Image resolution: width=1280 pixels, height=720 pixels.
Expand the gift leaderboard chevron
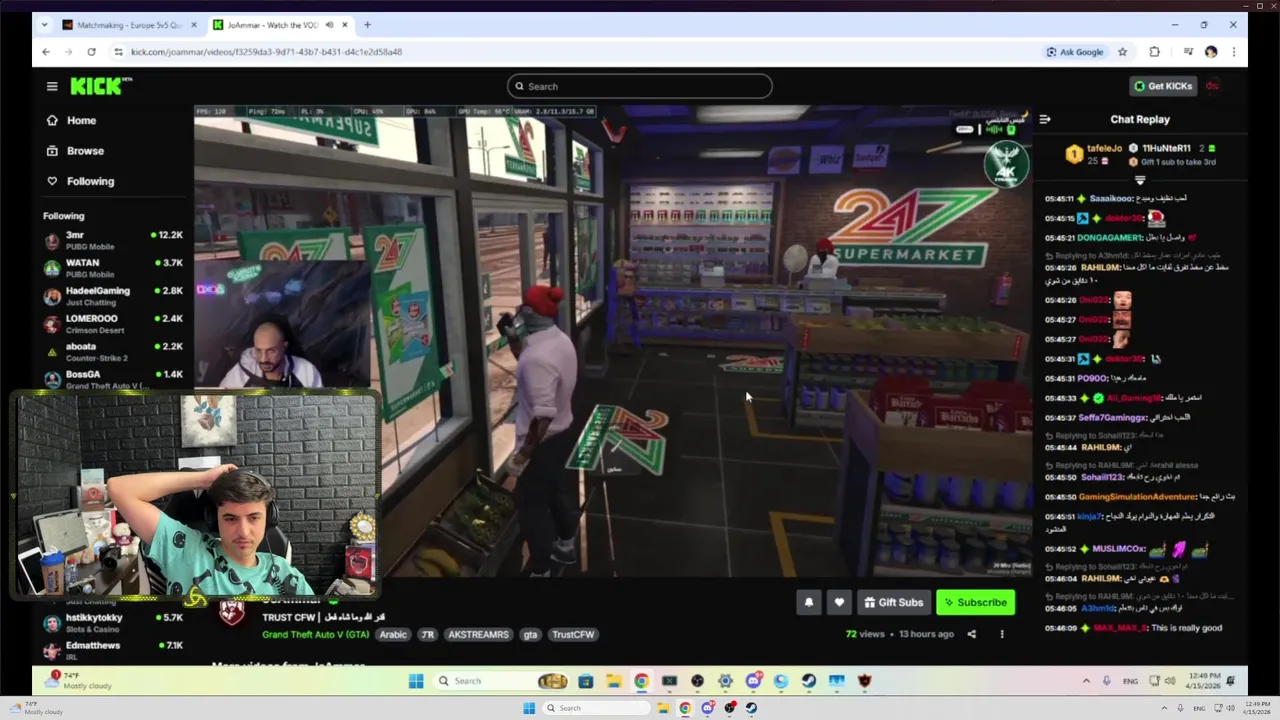point(1139,181)
